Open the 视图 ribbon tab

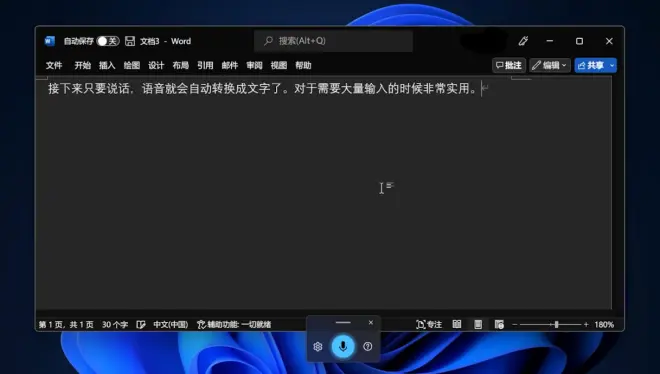point(279,65)
